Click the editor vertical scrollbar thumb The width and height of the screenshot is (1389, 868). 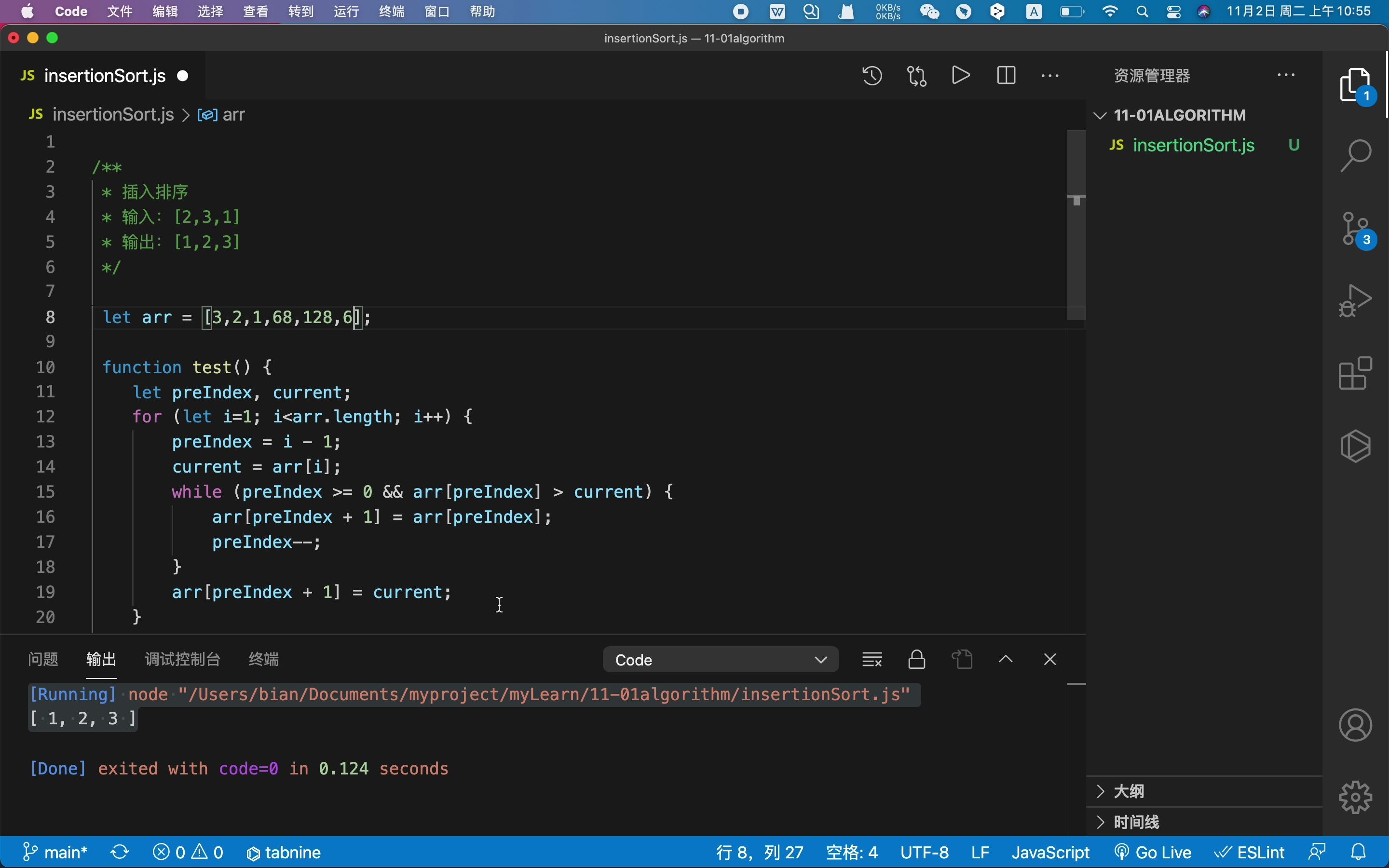1076,225
